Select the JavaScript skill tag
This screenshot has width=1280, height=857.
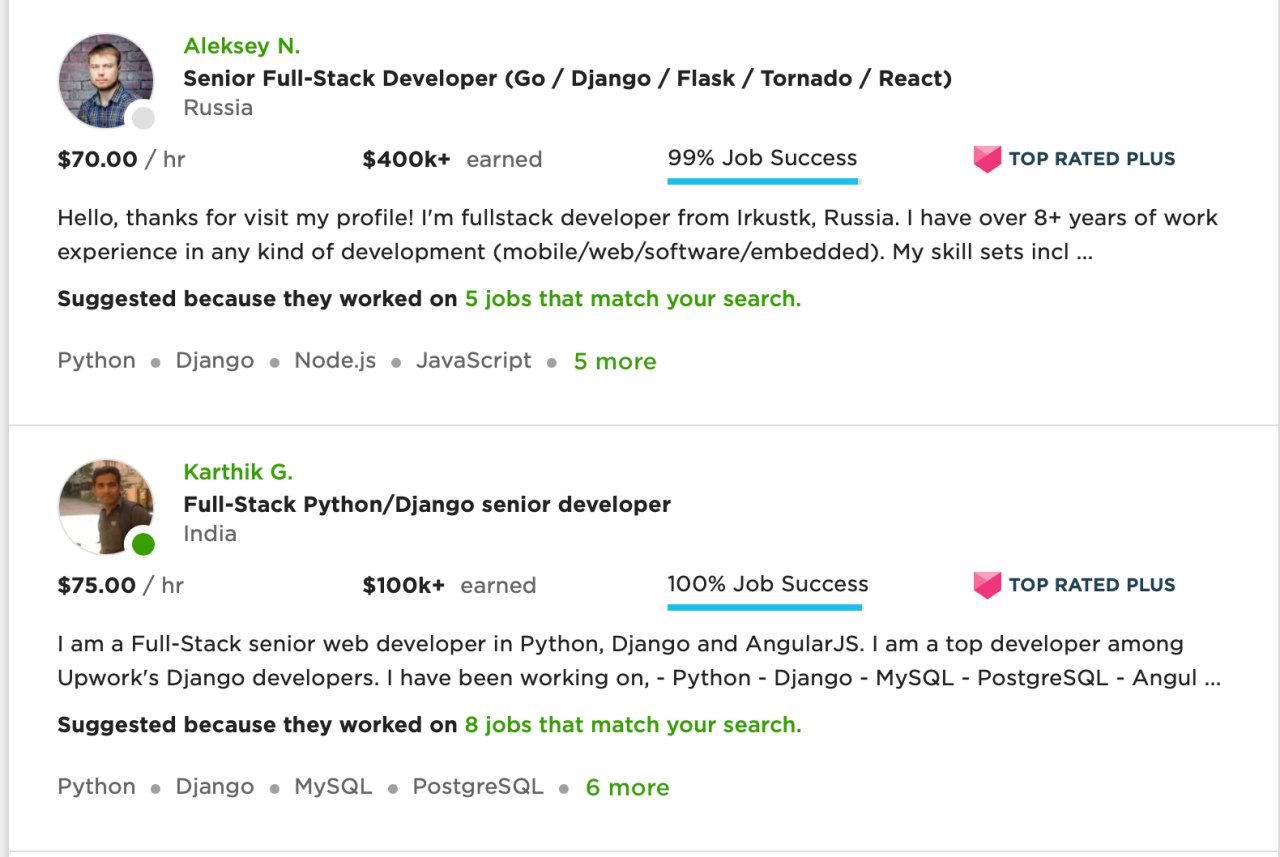[474, 361]
